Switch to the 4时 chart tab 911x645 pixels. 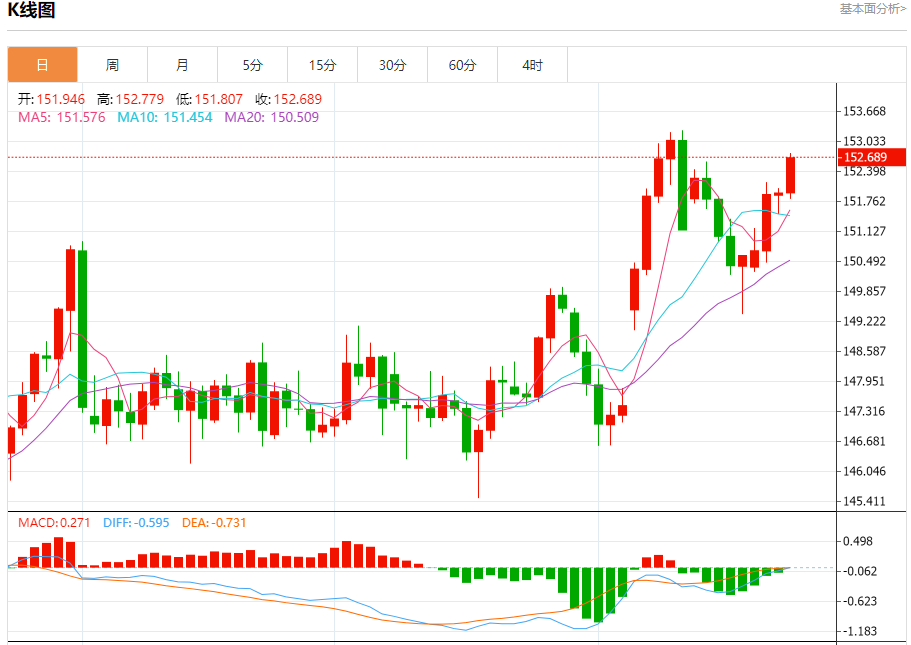click(x=532, y=65)
